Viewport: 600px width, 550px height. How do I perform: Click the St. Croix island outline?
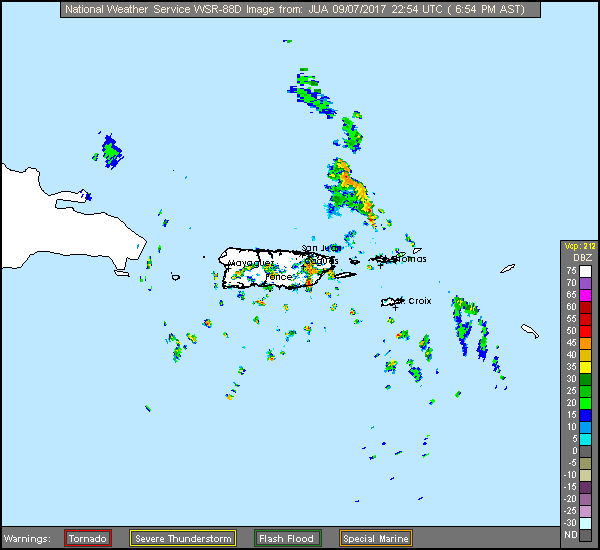click(390, 302)
